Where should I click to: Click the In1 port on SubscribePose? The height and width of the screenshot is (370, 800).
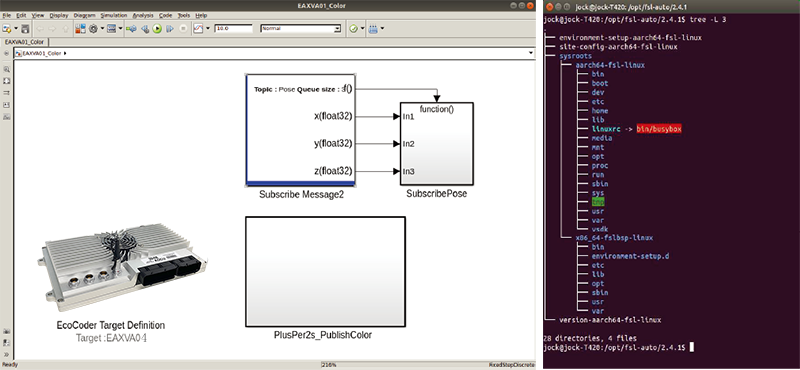pyautogui.click(x=408, y=117)
